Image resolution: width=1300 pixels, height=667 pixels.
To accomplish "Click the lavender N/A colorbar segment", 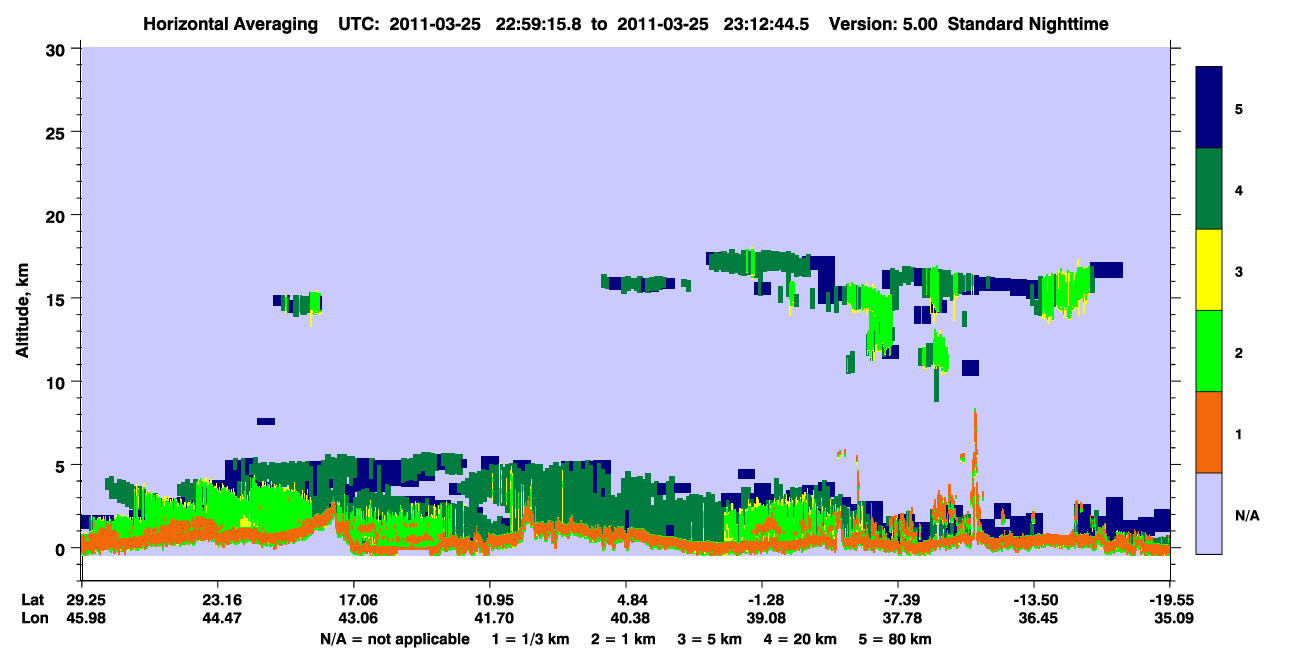I will pyautogui.click(x=1209, y=513).
